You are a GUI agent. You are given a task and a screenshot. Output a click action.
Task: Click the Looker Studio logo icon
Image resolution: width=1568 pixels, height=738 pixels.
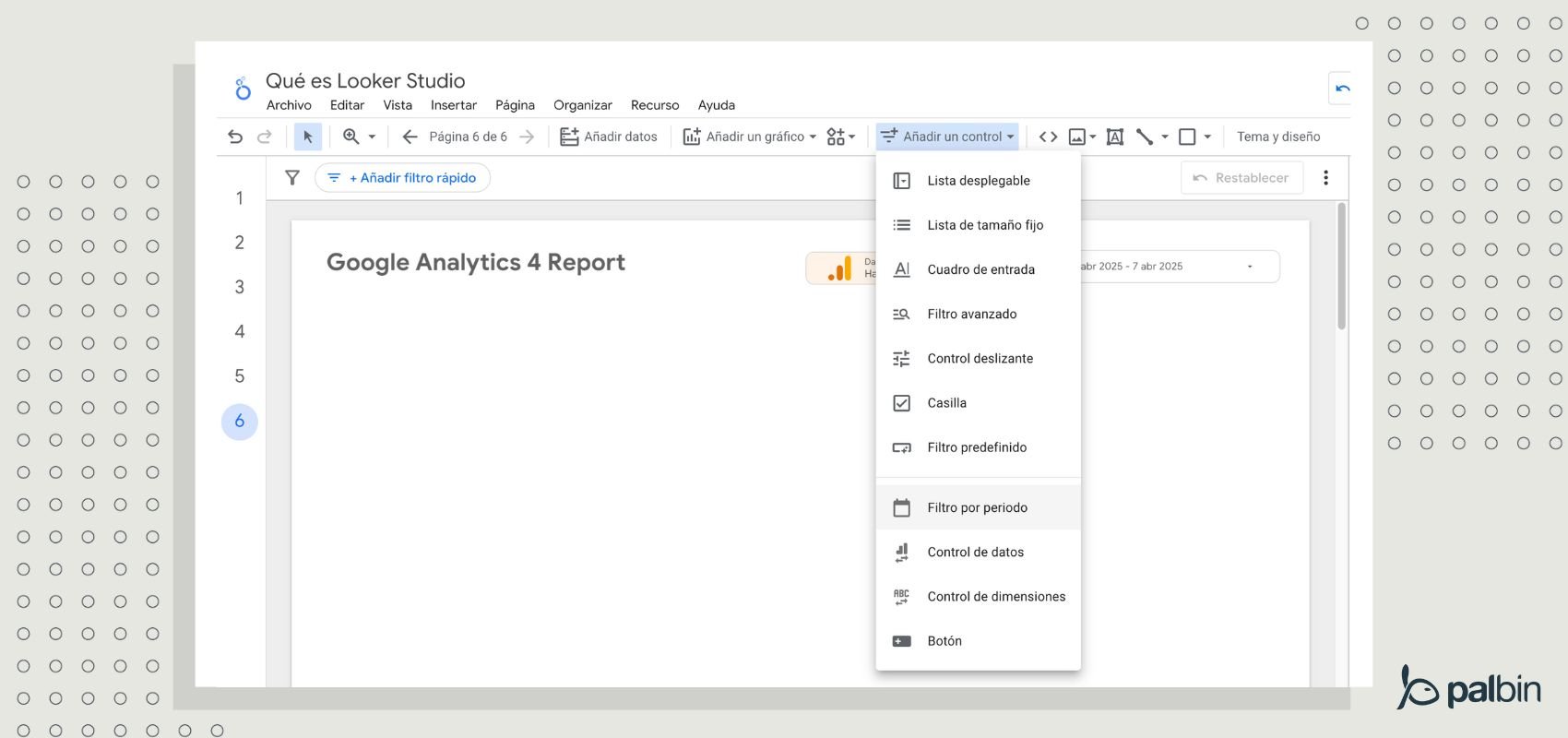tap(243, 89)
